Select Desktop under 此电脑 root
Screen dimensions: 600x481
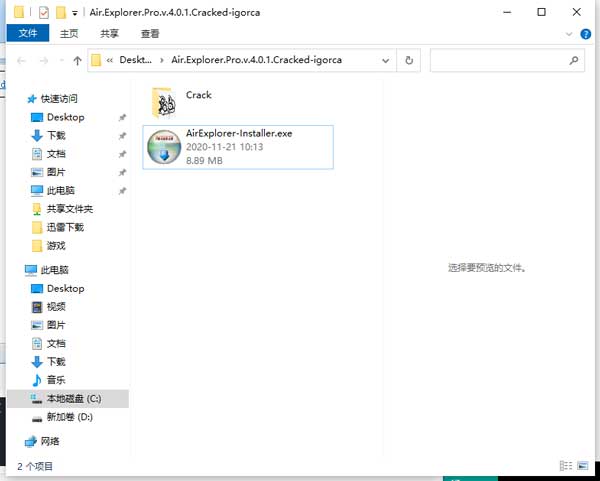click(65, 289)
